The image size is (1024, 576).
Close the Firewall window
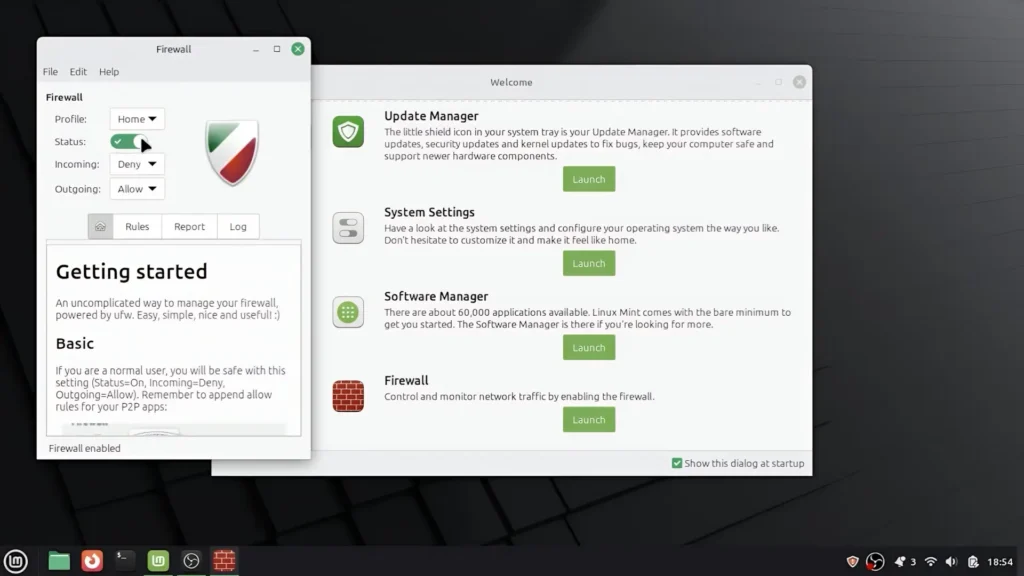point(298,49)
